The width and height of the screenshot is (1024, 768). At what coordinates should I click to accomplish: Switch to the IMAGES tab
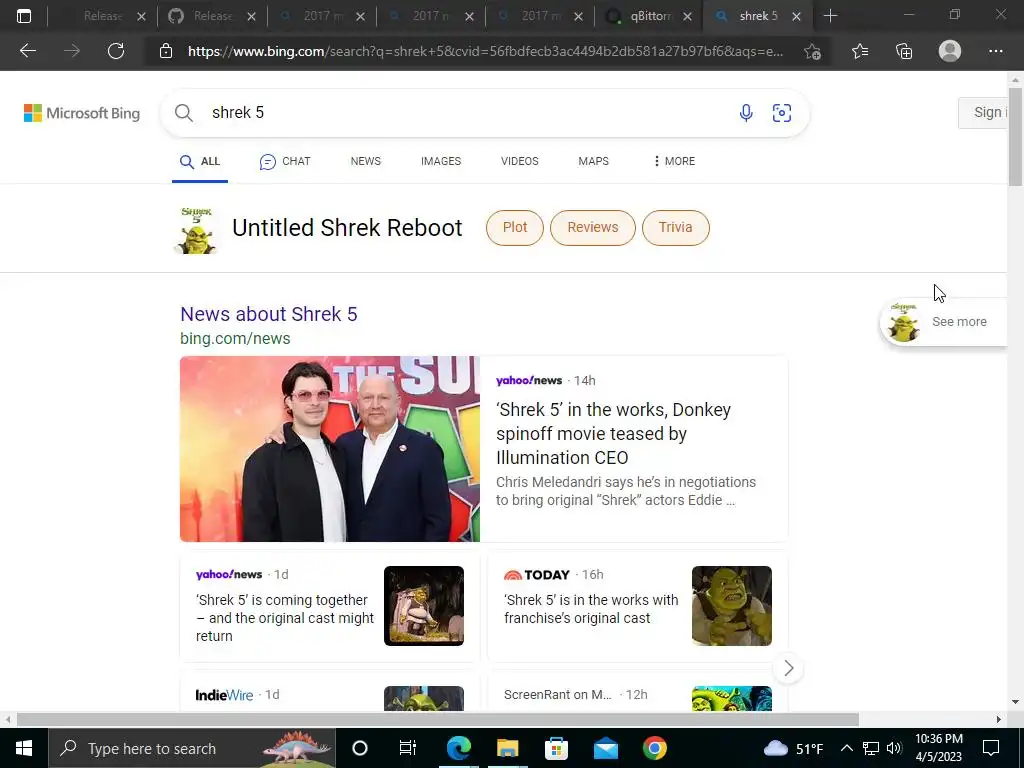441,161
